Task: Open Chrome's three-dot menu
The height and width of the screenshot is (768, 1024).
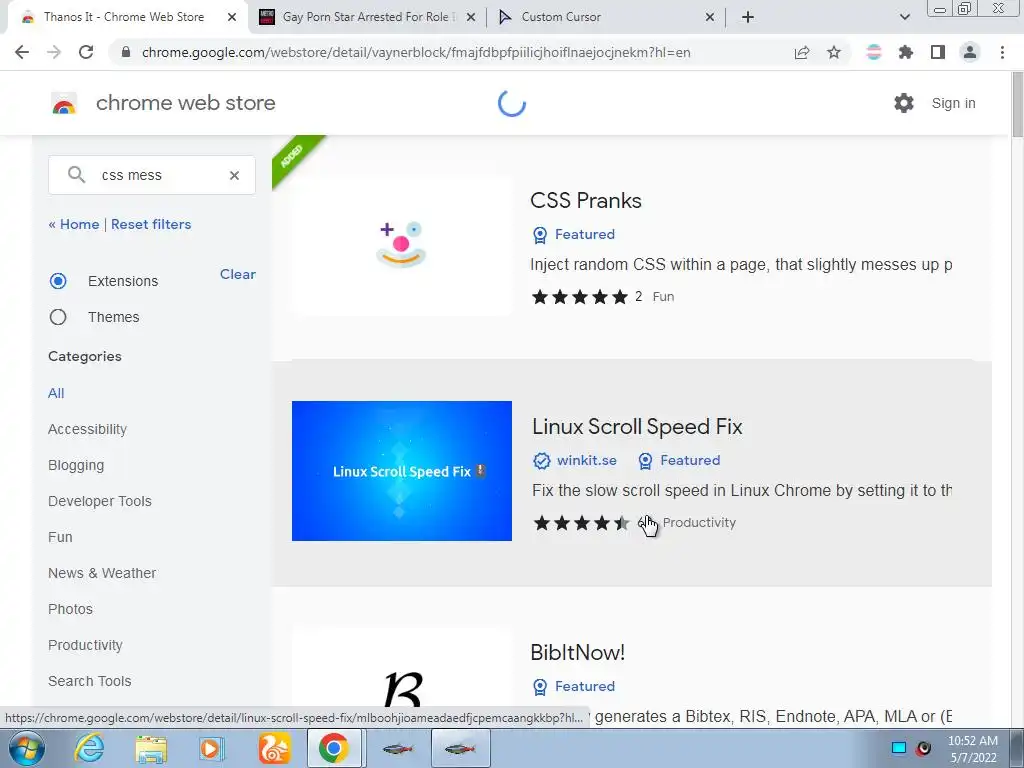Action: [x=1002, y=52]
